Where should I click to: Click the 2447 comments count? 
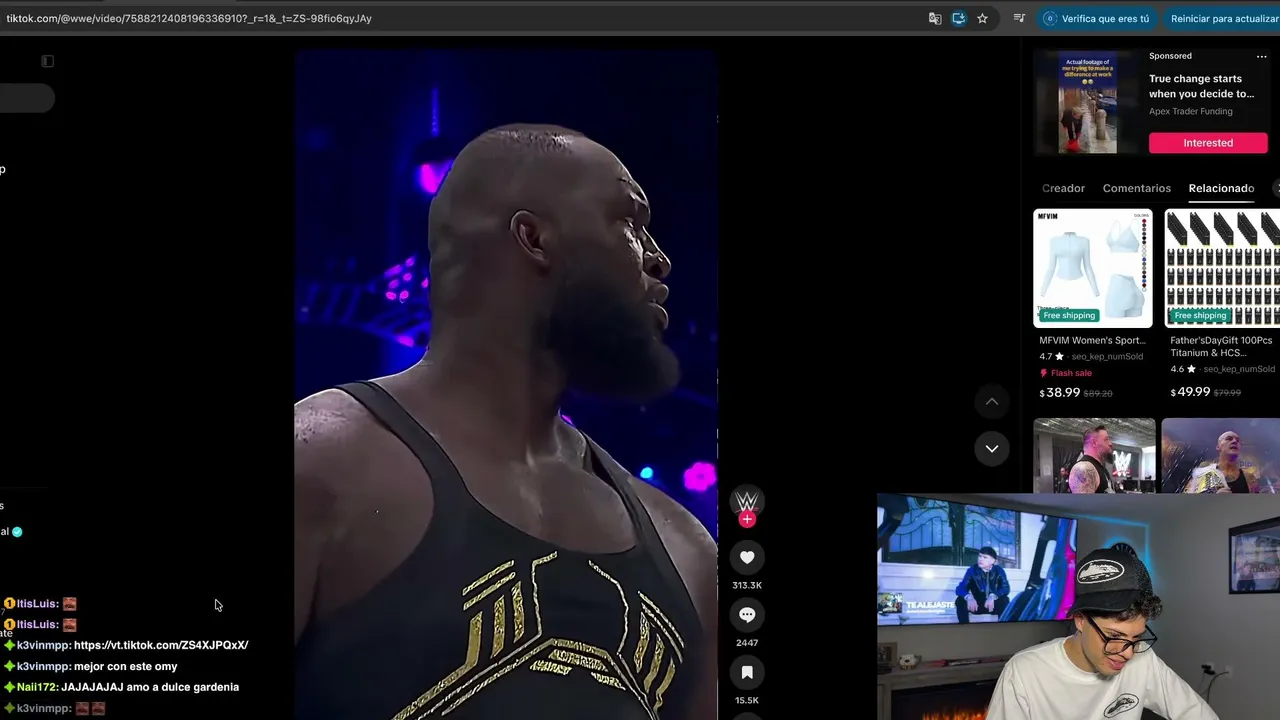pos(747,643)
